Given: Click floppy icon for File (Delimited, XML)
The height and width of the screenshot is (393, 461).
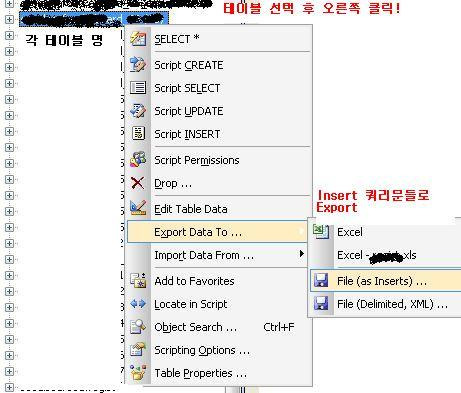Looking at the screenshot, I should [x=321, y=304].
